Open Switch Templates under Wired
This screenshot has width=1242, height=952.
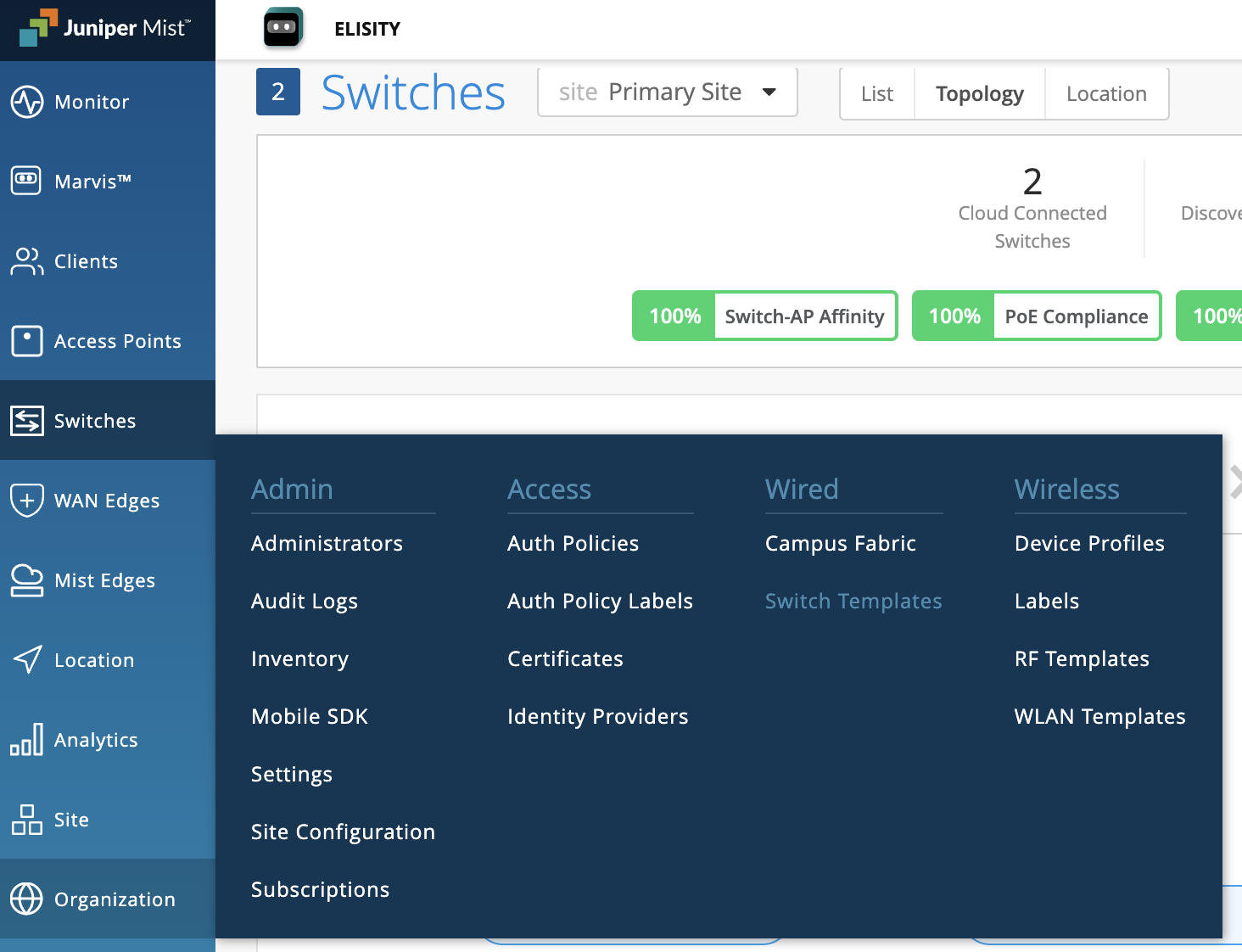pos(853,602)
